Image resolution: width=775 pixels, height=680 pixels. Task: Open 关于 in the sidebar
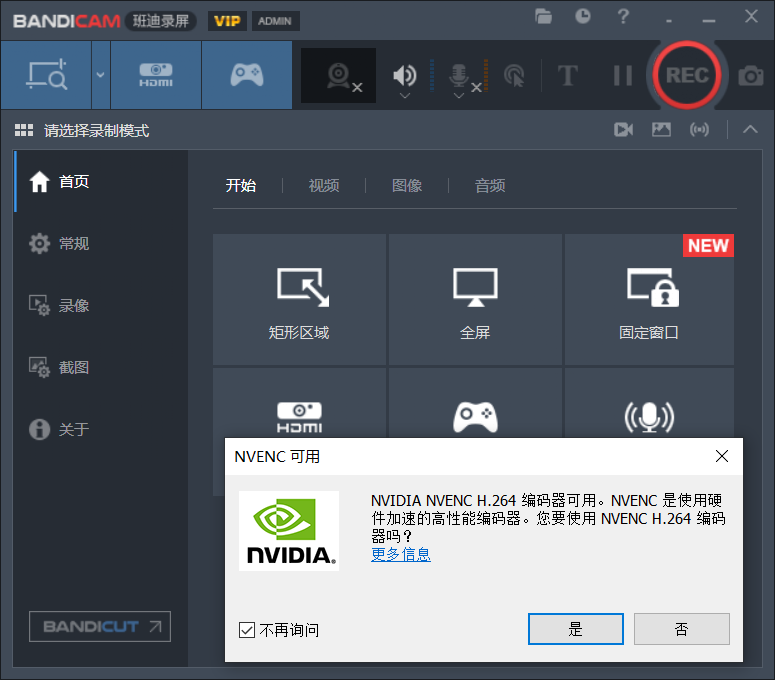(101, 429)
